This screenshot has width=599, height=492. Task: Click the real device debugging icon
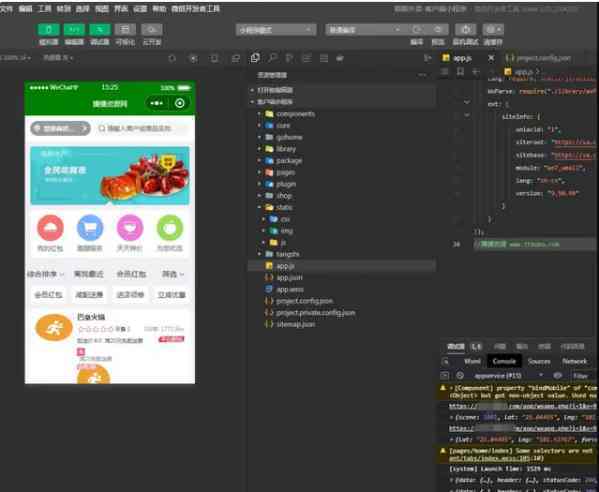click(465, 29)
